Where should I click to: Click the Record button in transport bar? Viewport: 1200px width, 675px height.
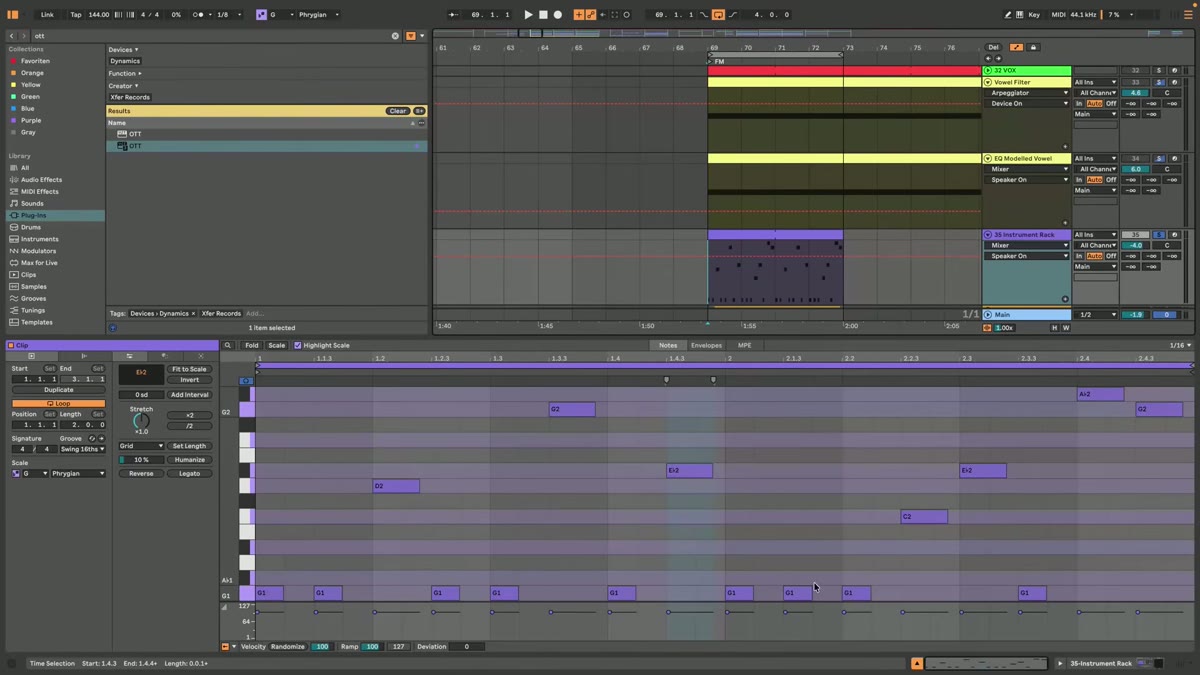[558, 15]
